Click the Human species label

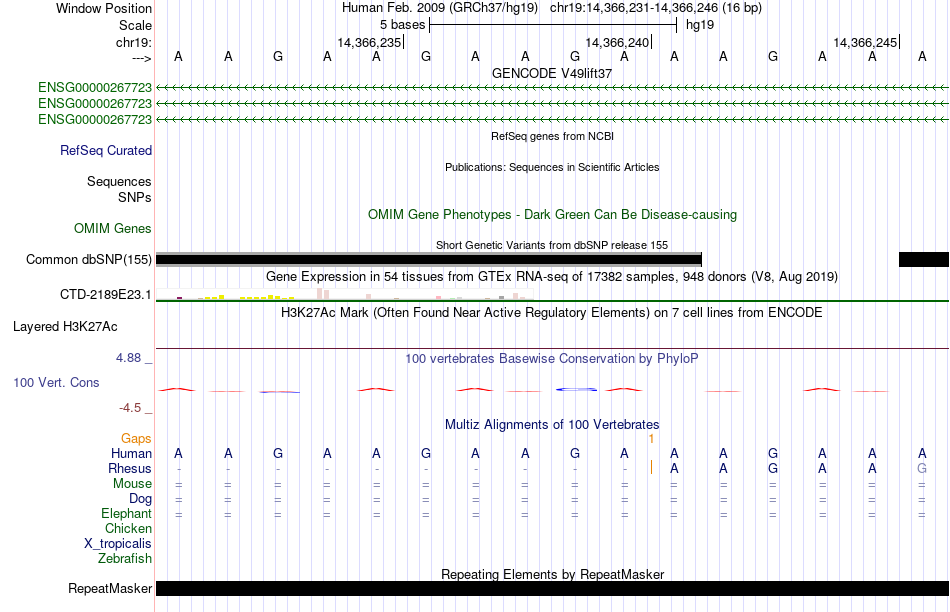point(131,453)
